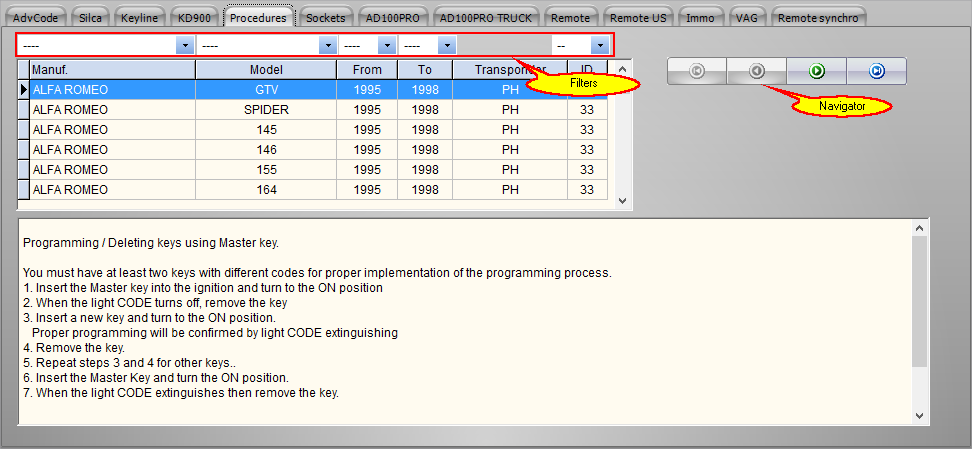Viewport: 972px width, 449px height.
Task: Expand the model filter dropdown
Action: coord(327,46)
